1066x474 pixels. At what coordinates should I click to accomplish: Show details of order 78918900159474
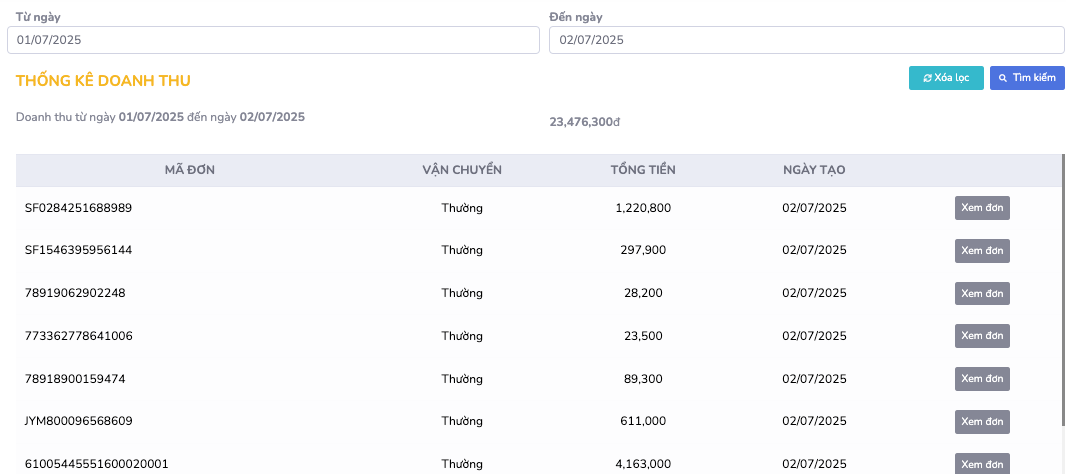pyautogui.click(x=982, y=379)
